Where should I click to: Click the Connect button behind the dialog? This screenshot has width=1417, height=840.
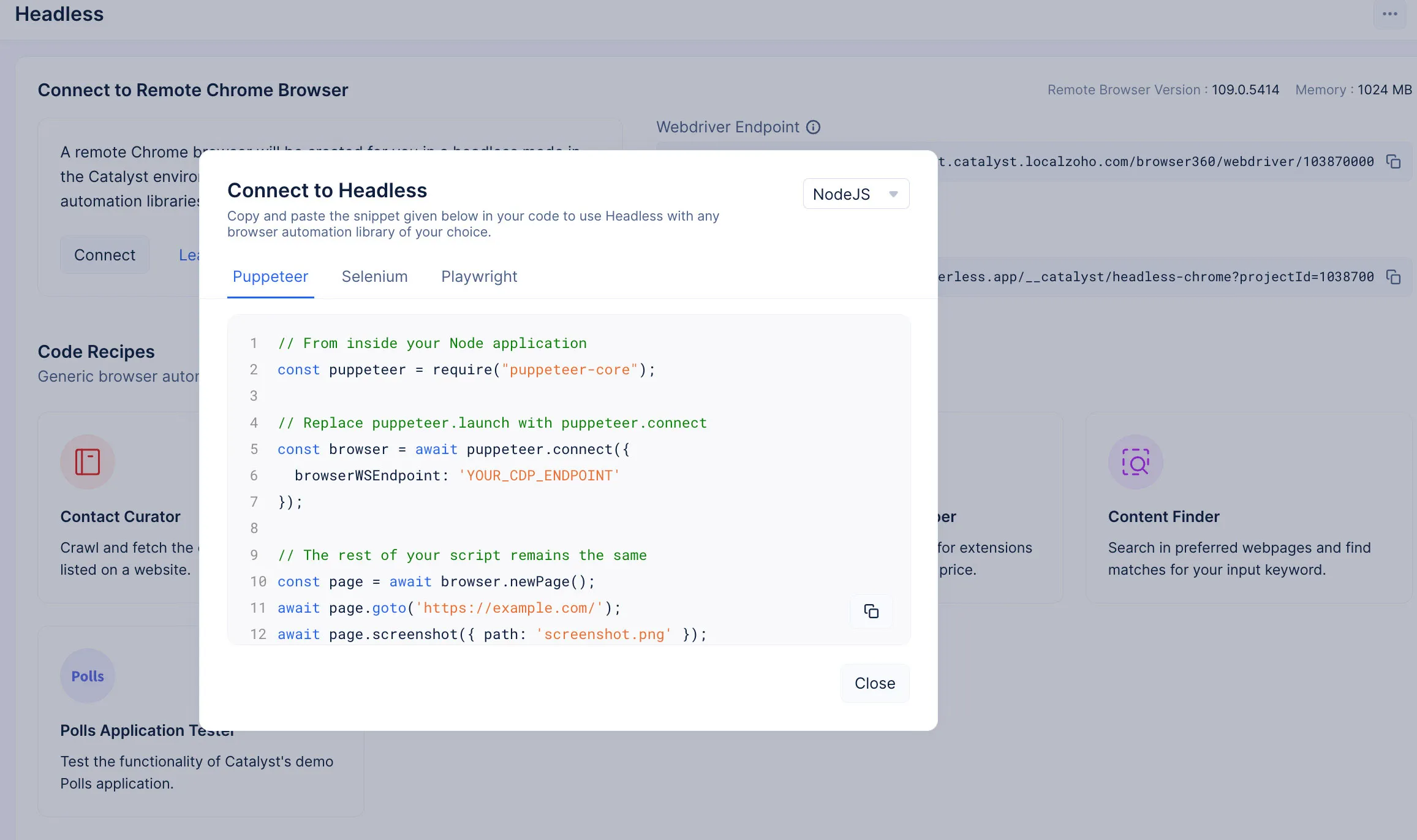(105, 255)
